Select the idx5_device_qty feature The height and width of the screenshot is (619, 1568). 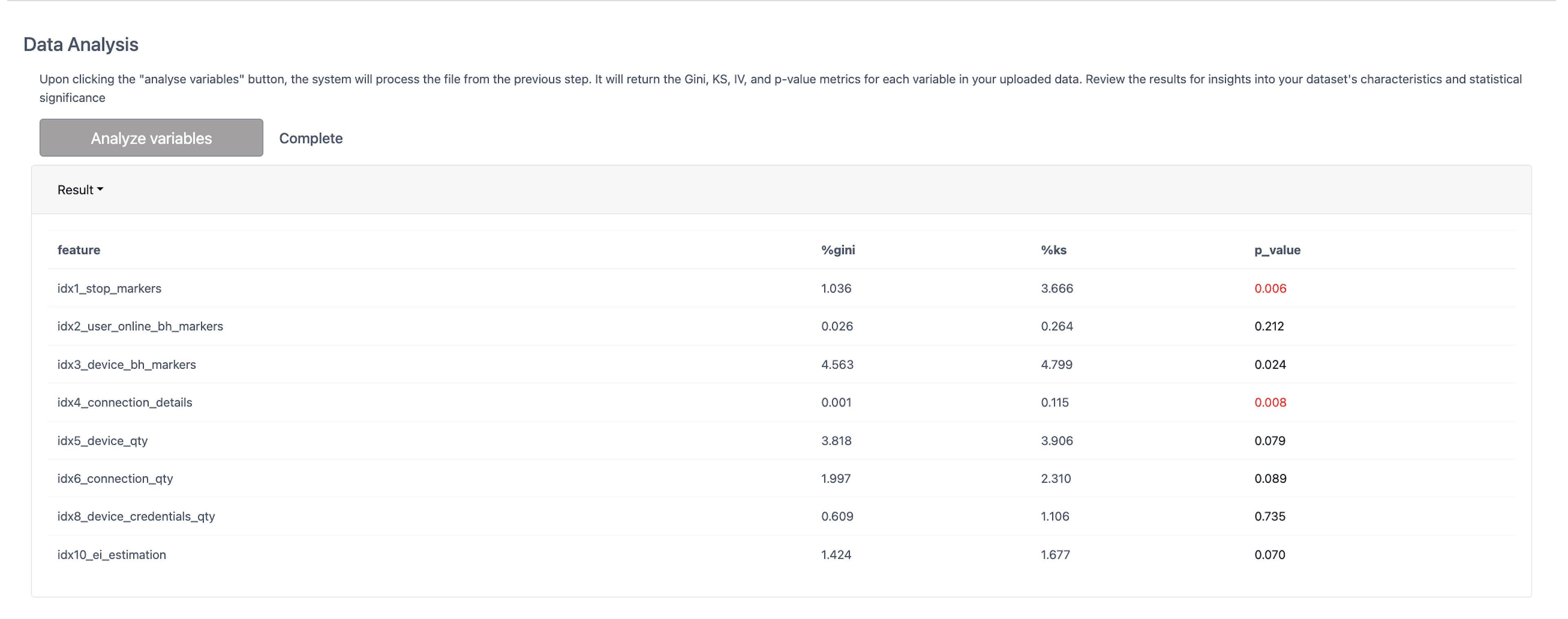(102, 441)
